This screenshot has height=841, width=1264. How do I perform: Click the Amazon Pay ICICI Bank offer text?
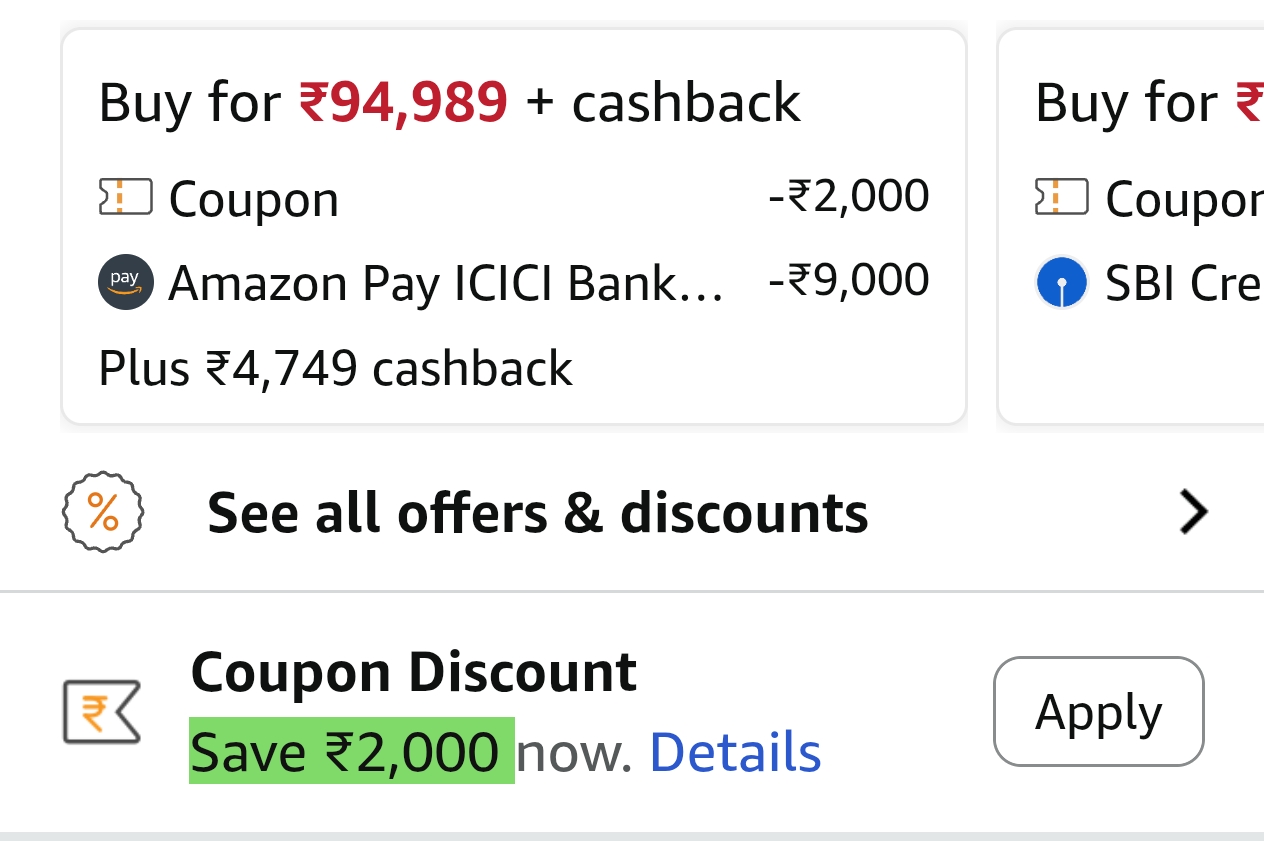445,284
